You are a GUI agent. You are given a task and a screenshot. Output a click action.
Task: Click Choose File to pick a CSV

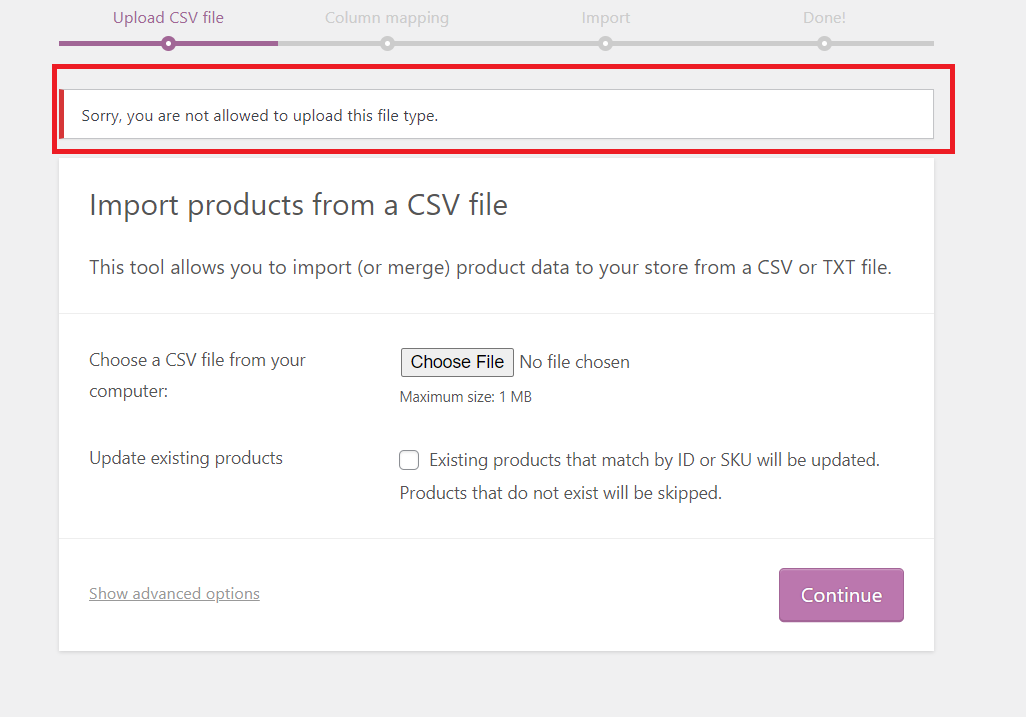pos(457,362)
